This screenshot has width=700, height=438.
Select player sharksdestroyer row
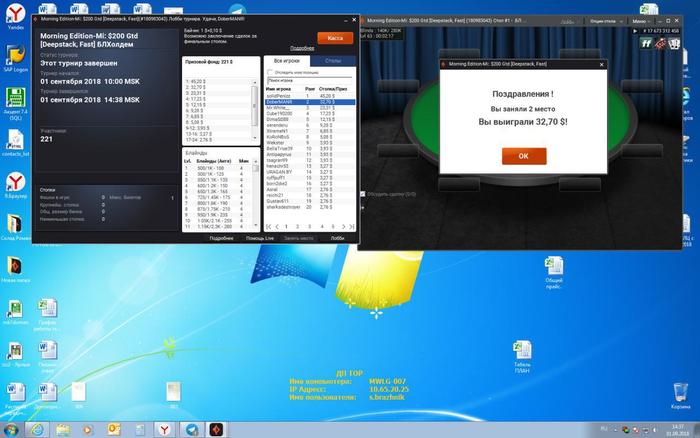(x=310, y=207)
